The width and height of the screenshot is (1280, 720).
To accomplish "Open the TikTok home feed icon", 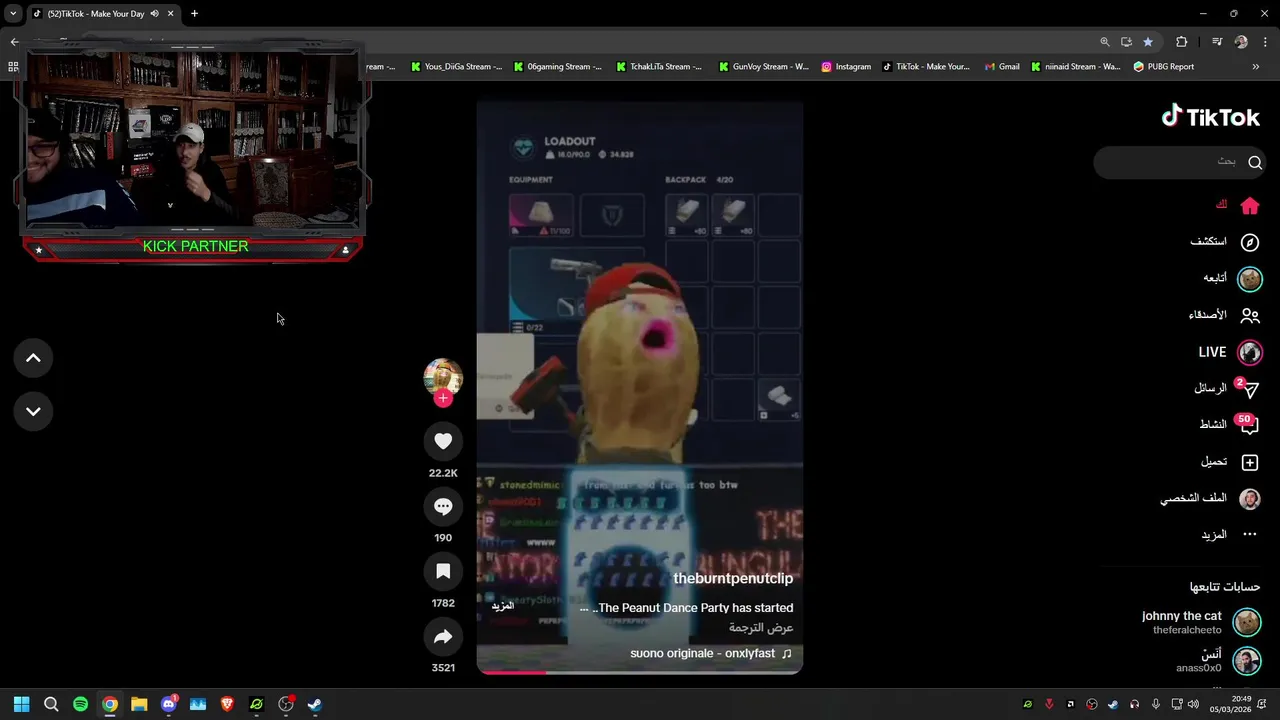I will (1250, 206).
